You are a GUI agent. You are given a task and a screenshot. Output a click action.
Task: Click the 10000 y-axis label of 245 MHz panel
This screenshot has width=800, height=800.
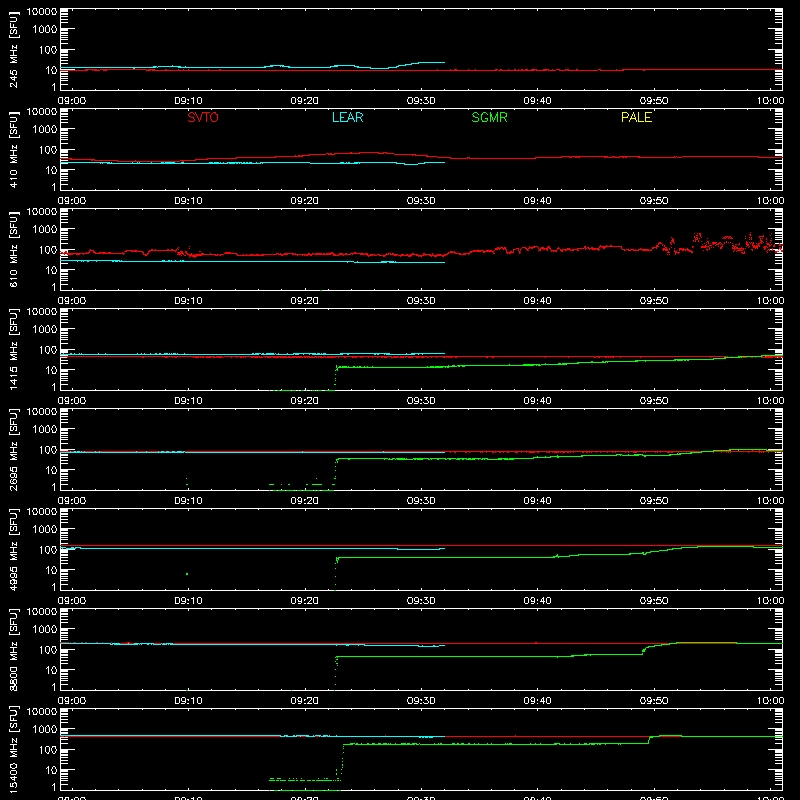(42, 12)
